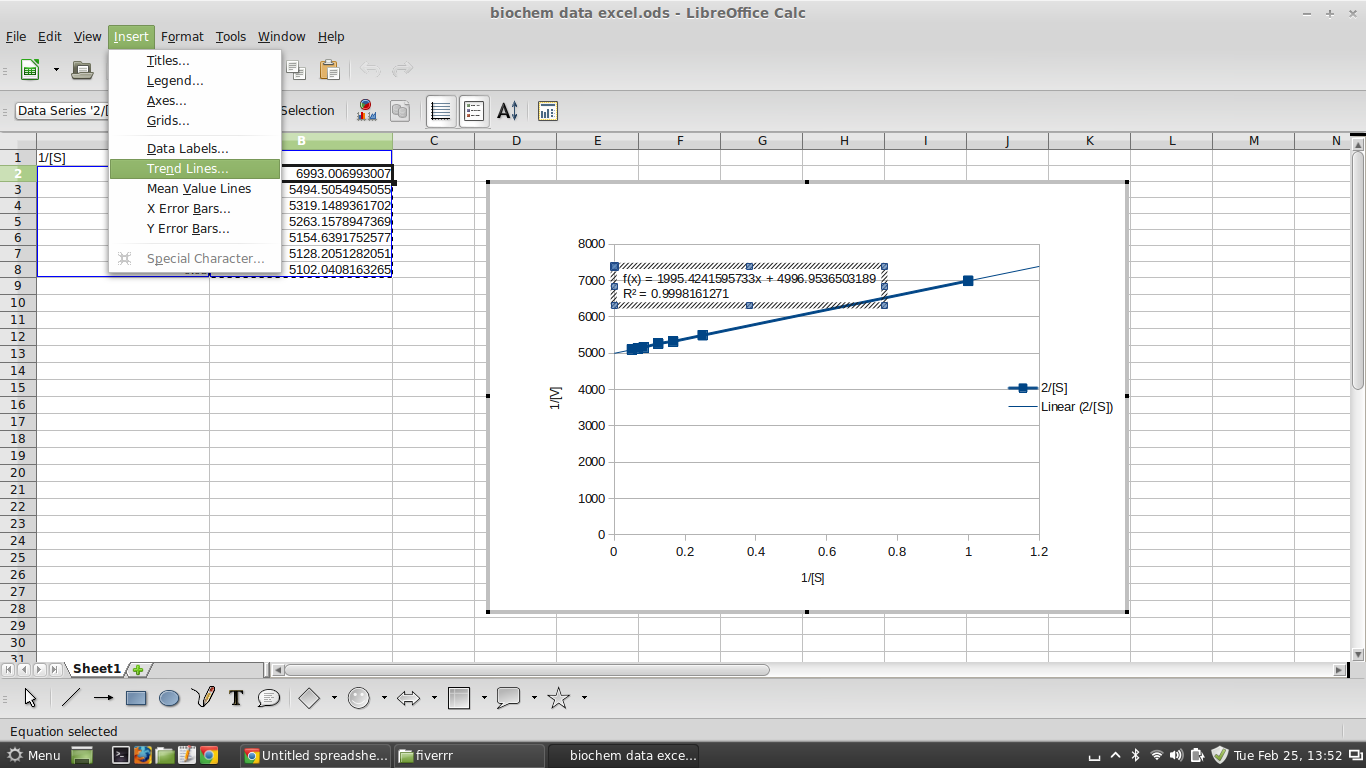Choose Trend Lines from the Insert menu
1366x768 pixels.
click(x=186, y=168)
